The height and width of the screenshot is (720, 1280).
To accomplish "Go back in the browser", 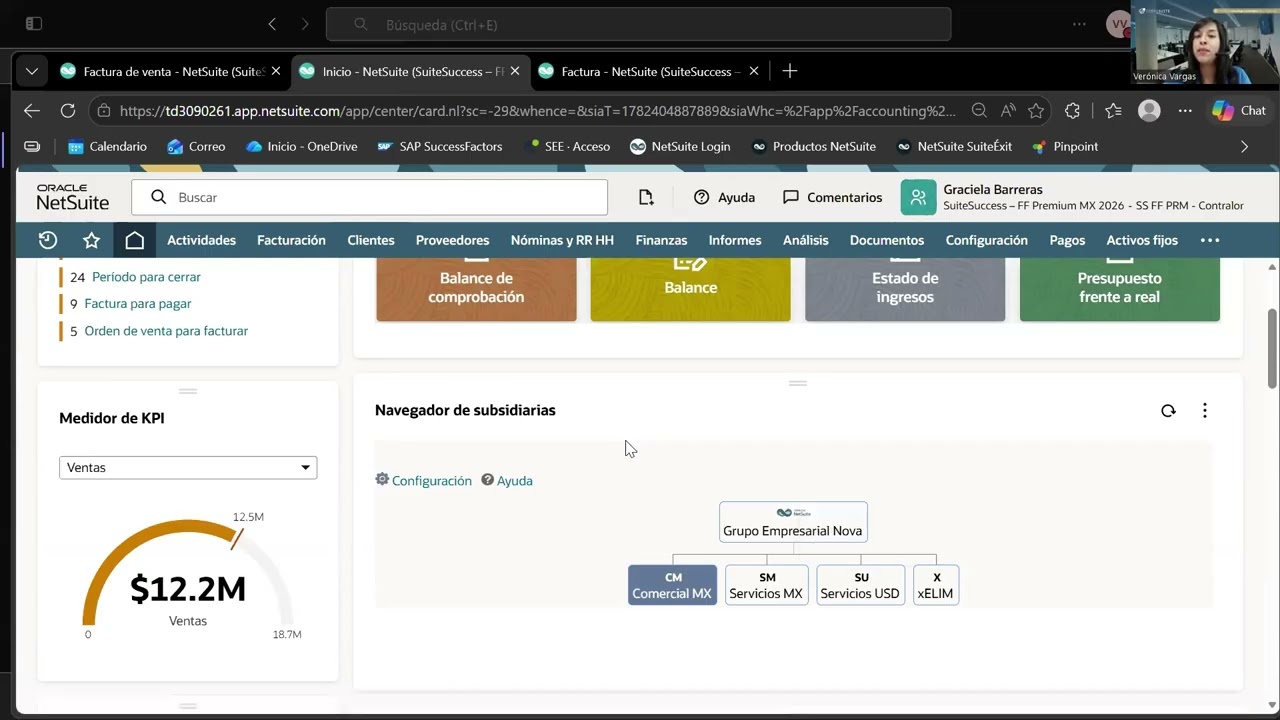I will [x=32, y=111].
